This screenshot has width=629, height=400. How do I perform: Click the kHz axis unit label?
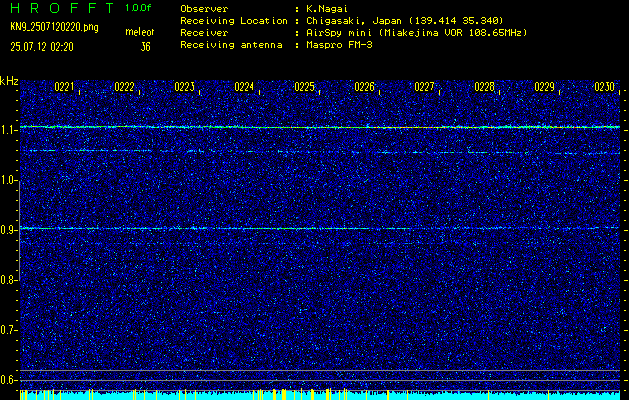pyautogui.click(x=9, y=81)
